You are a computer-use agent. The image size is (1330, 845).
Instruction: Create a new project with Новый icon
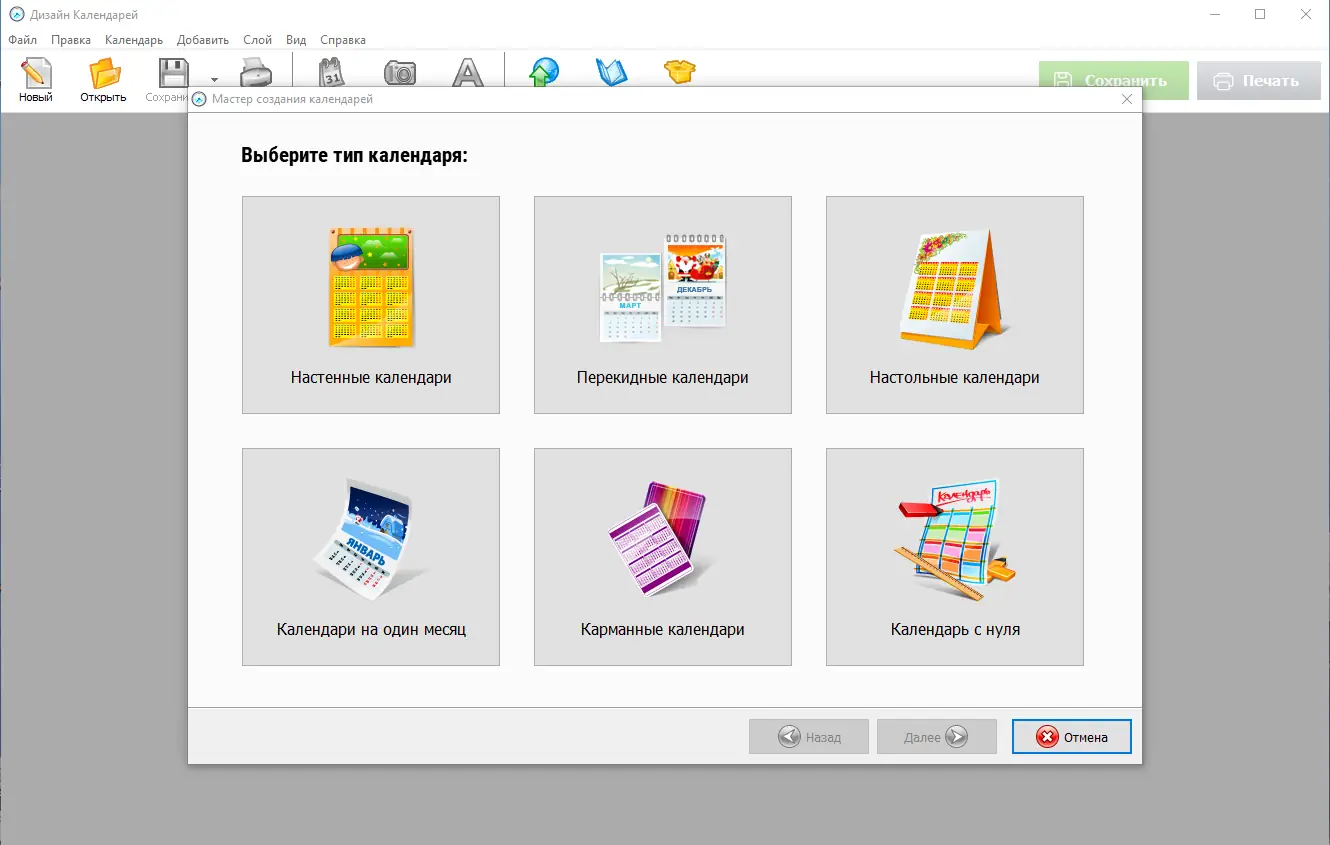[x=36, y=80]
